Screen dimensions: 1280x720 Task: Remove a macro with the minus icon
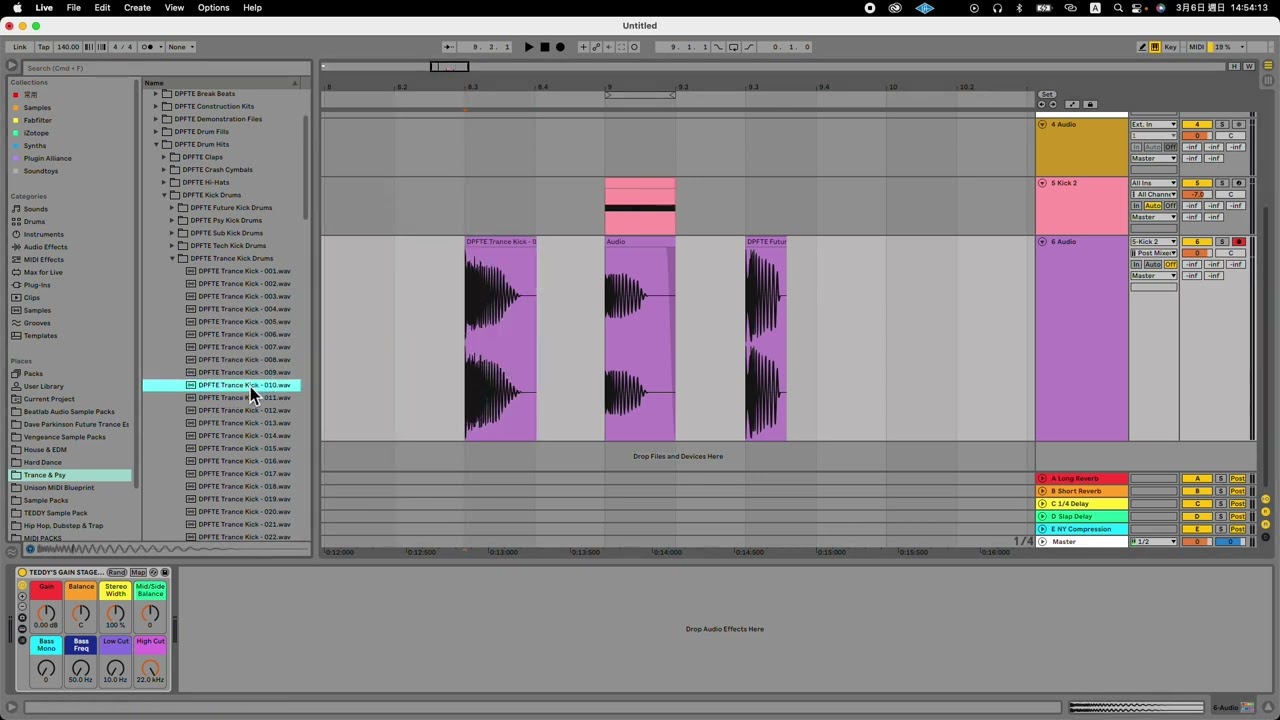[22, 607]
